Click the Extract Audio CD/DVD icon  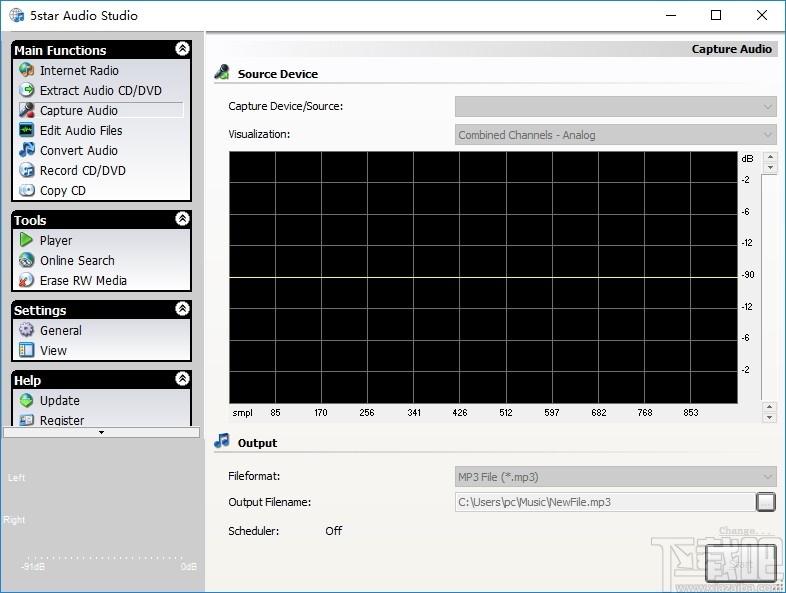tap(27, 91)
